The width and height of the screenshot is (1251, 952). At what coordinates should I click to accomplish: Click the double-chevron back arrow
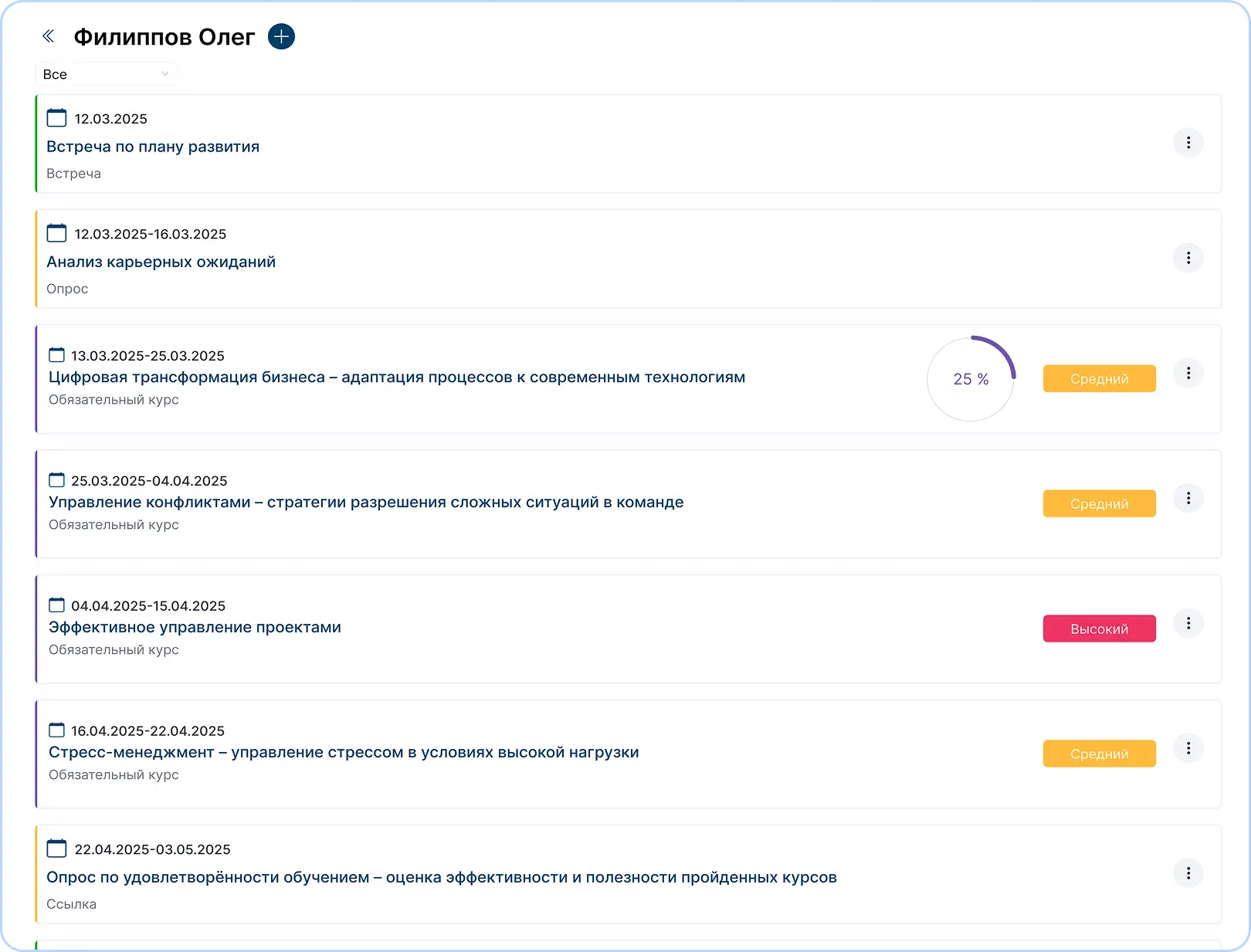click(x=48, y=36)
